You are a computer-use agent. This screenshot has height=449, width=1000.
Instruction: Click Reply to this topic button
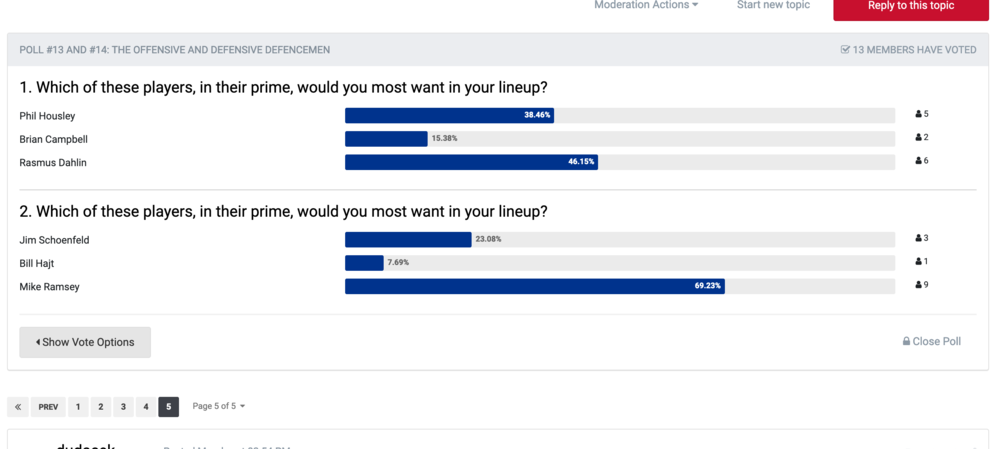pyautogui.click(x=911, y=6)
